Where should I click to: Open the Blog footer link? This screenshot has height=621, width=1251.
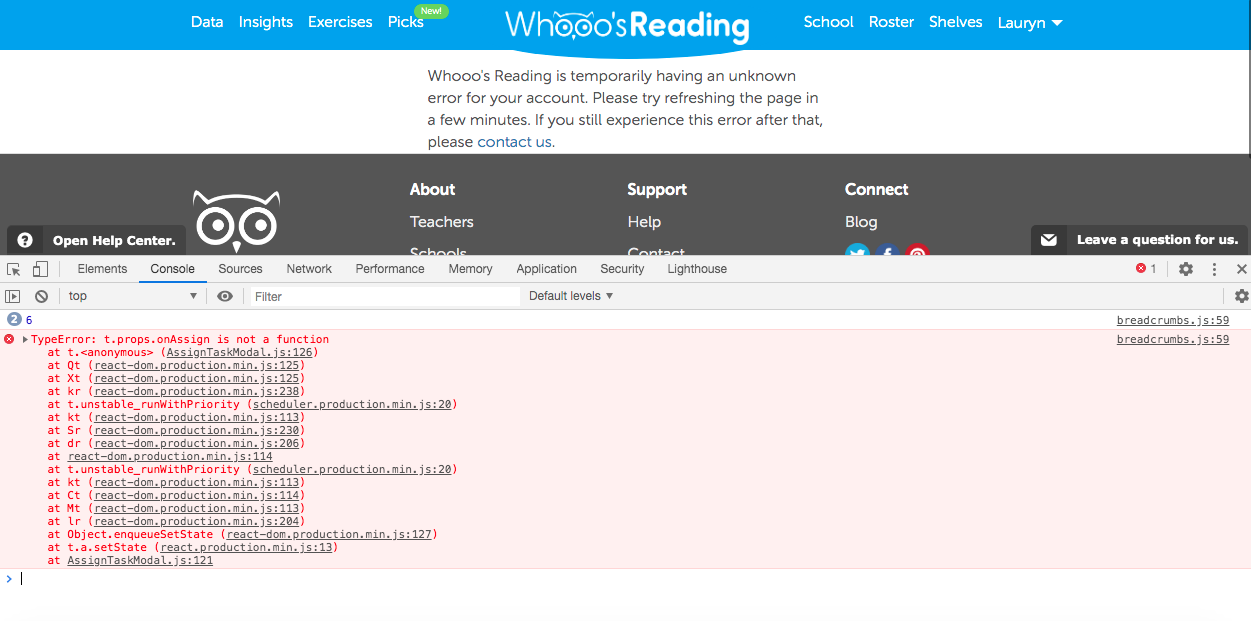tap(861, 222)
